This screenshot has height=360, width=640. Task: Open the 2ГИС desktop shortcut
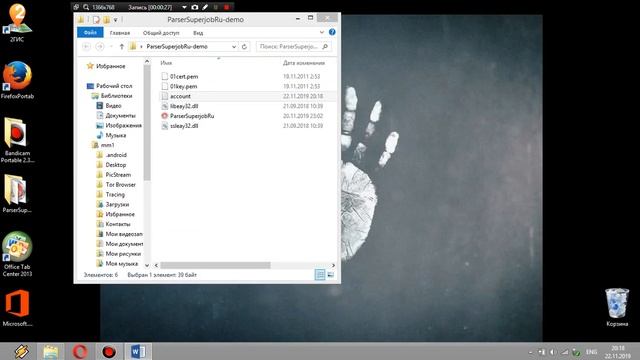[x=17, y=23]
